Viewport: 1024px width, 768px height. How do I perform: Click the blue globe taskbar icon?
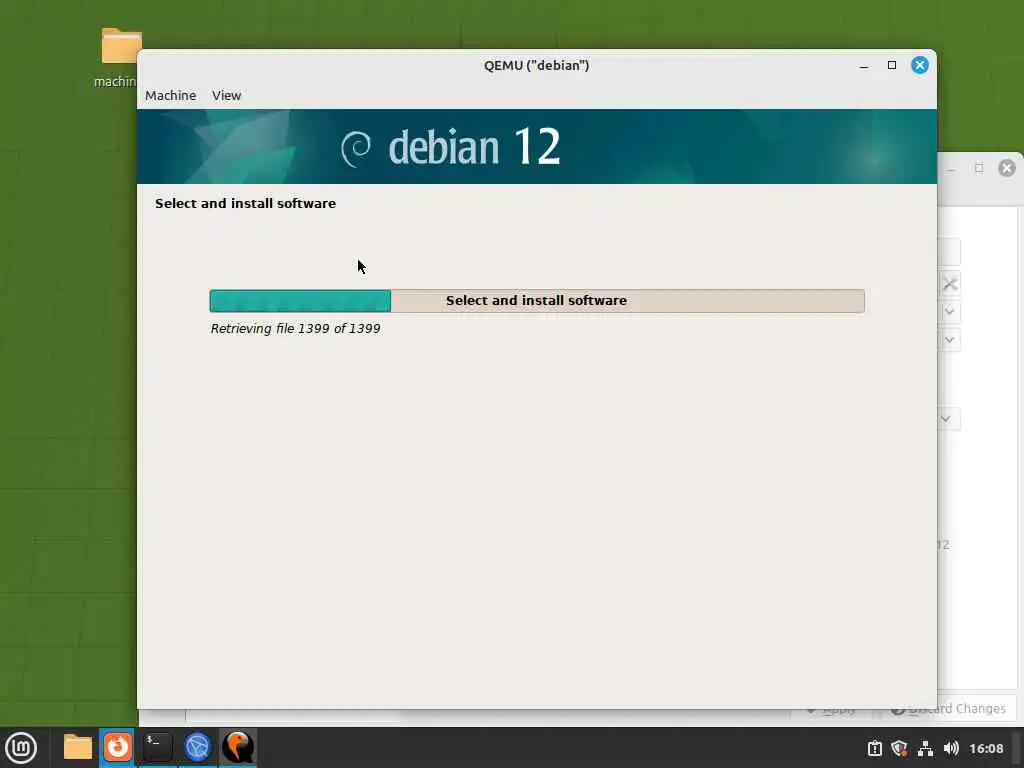[x=197, y=747]
